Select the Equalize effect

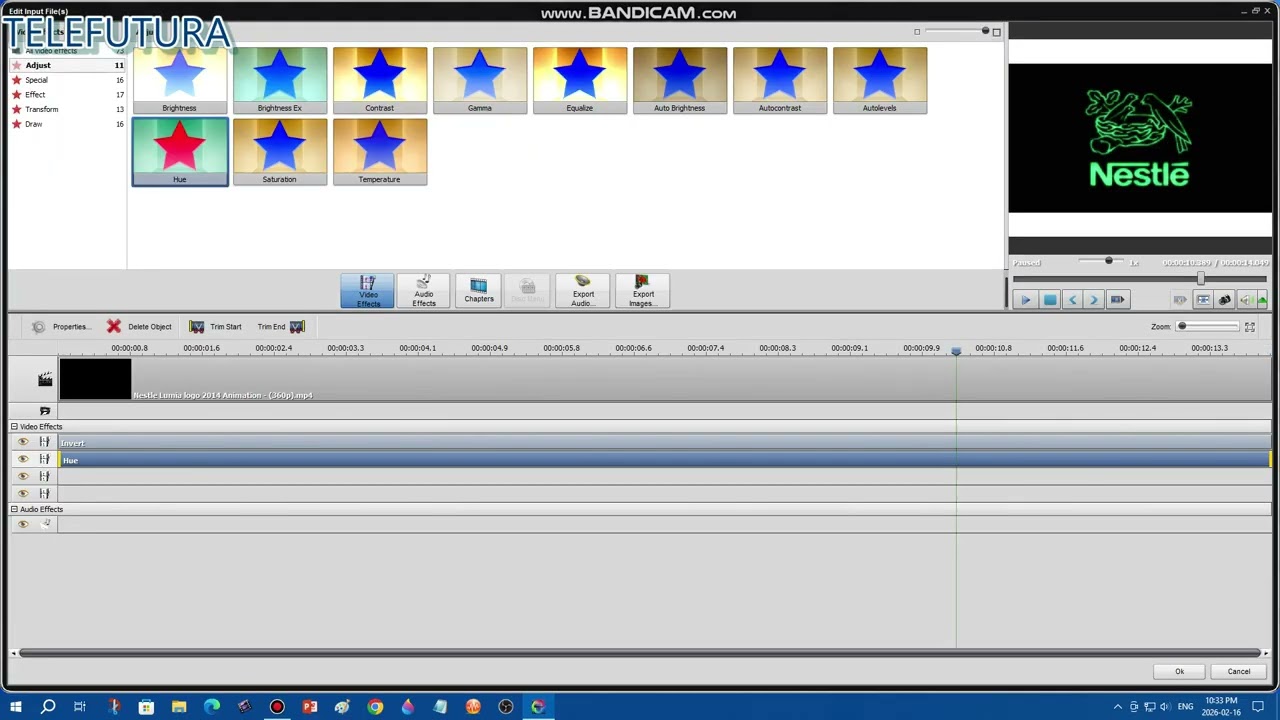point(580,80)
